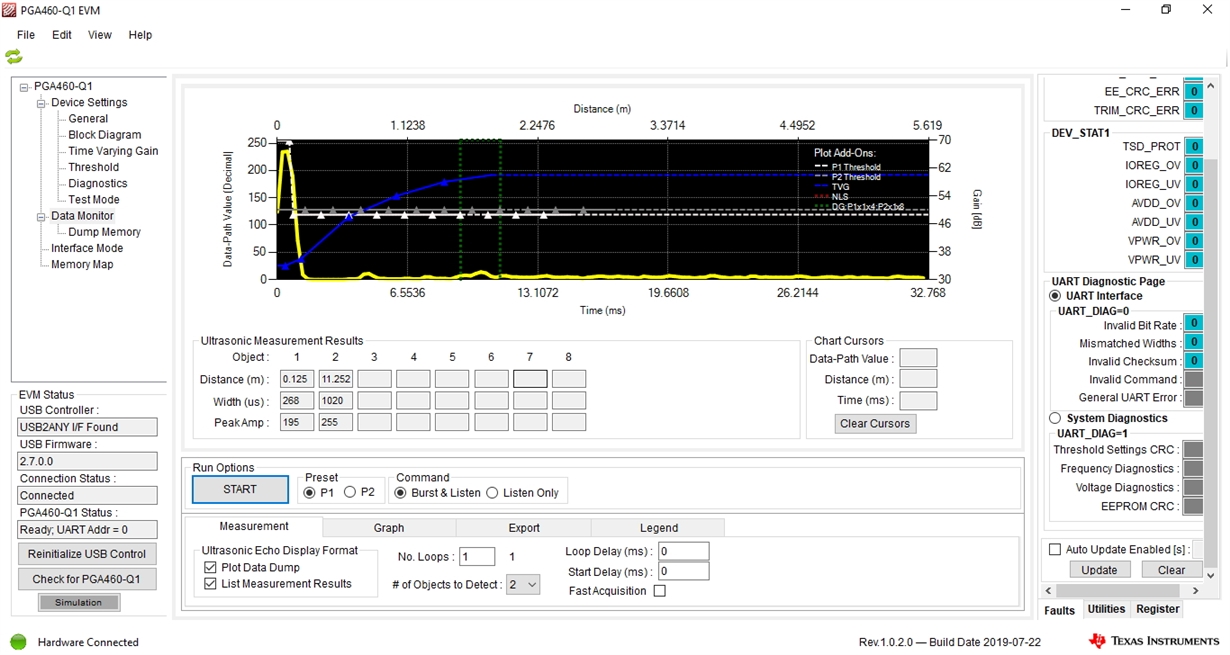Click the Invalid Command indicator box

1193,379
